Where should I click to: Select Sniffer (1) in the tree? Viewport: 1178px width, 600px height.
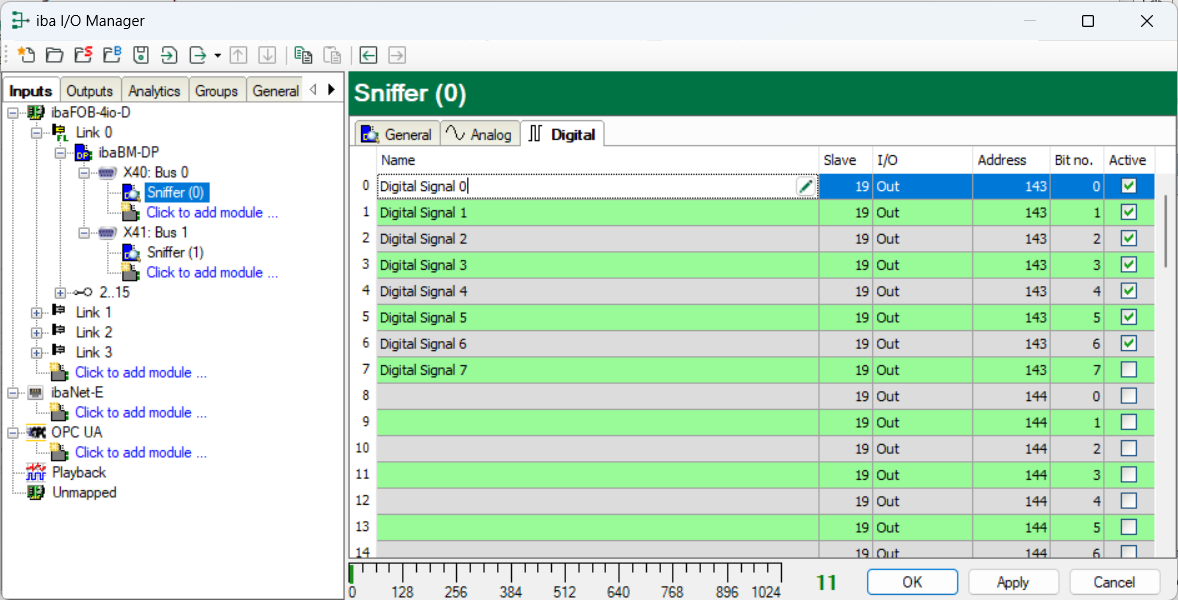coord(175,252)
